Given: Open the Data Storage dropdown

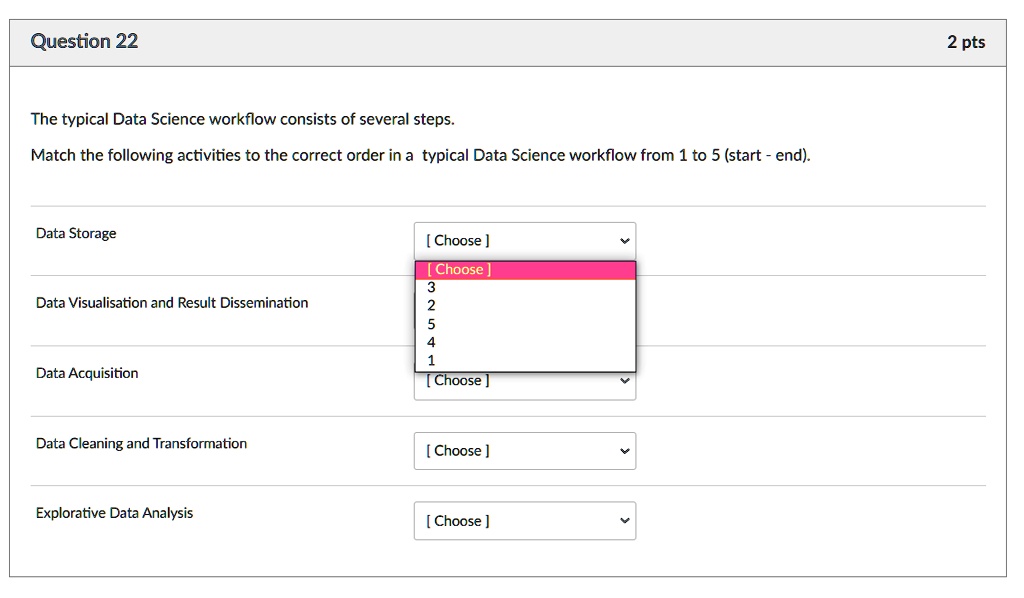Looking at the screenshot, I should (525, 240).
